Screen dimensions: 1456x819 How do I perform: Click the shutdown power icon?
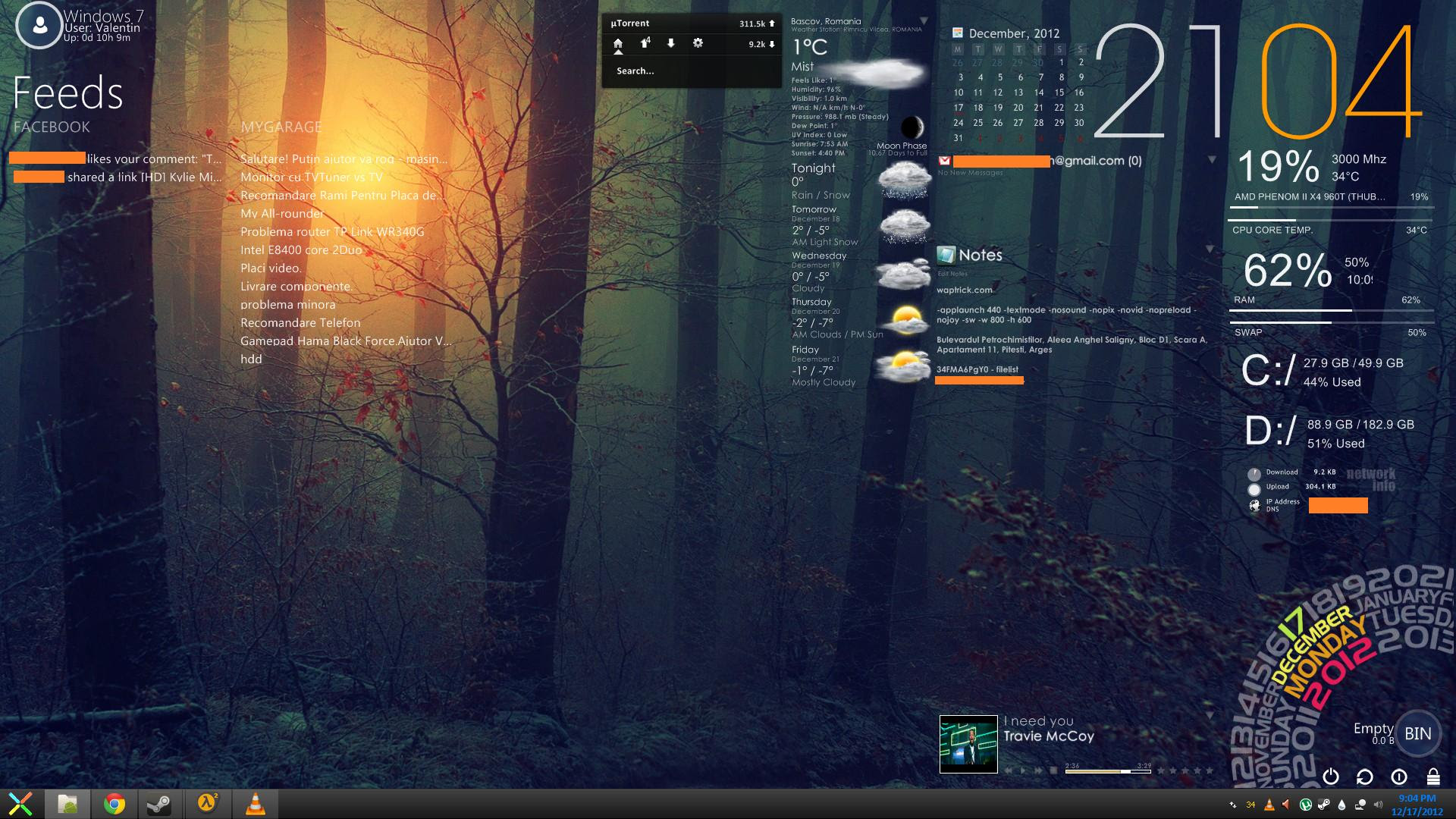click(1331, 777)
